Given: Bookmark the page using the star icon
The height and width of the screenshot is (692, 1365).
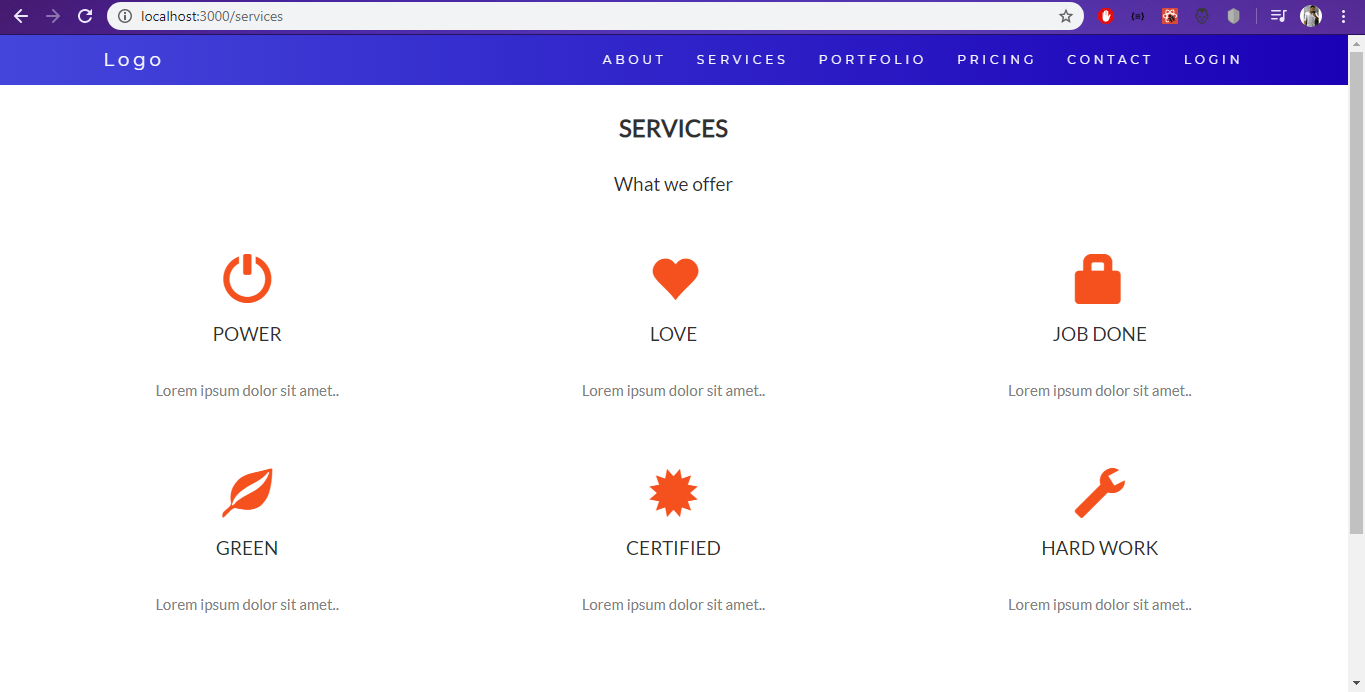Looking at the screenshot, I should [1066, 16].
